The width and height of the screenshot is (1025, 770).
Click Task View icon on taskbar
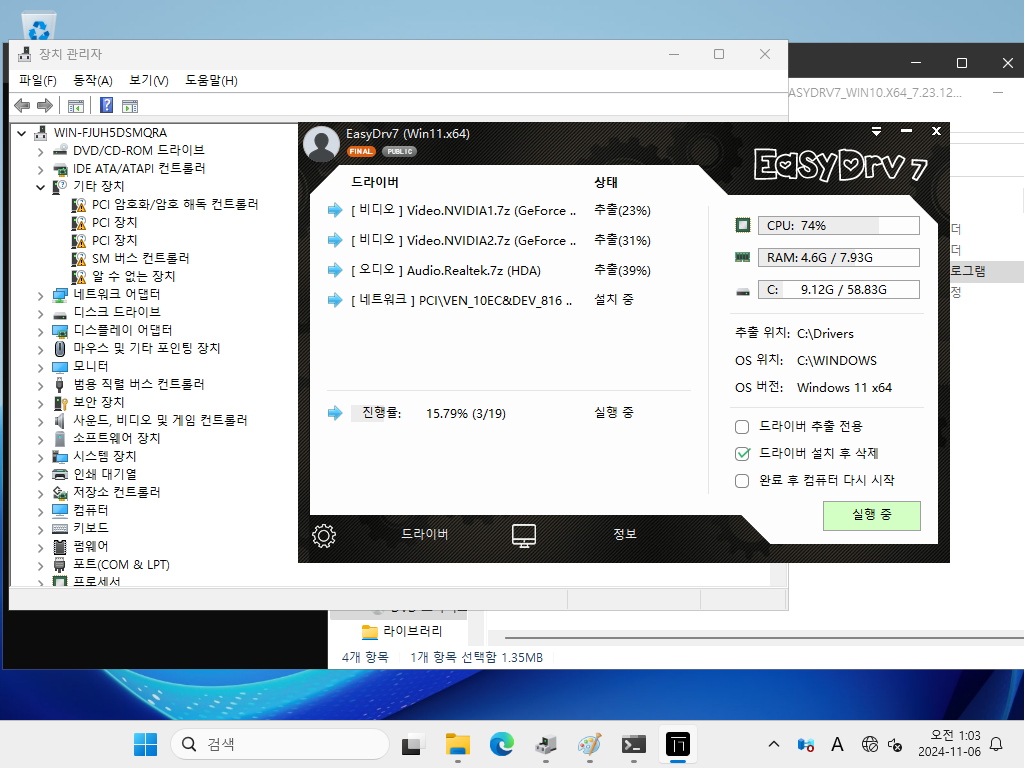tap(412, 745)
